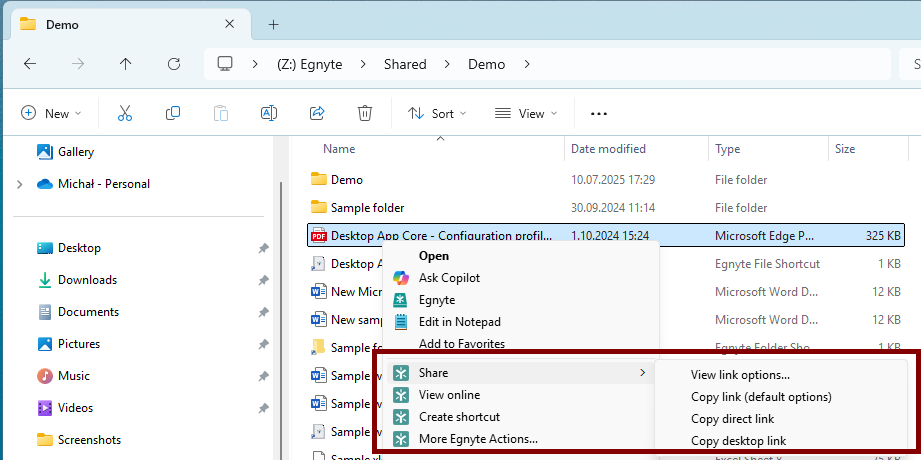
Task: Add a new tab with plus button
Action: pos(273,24)
